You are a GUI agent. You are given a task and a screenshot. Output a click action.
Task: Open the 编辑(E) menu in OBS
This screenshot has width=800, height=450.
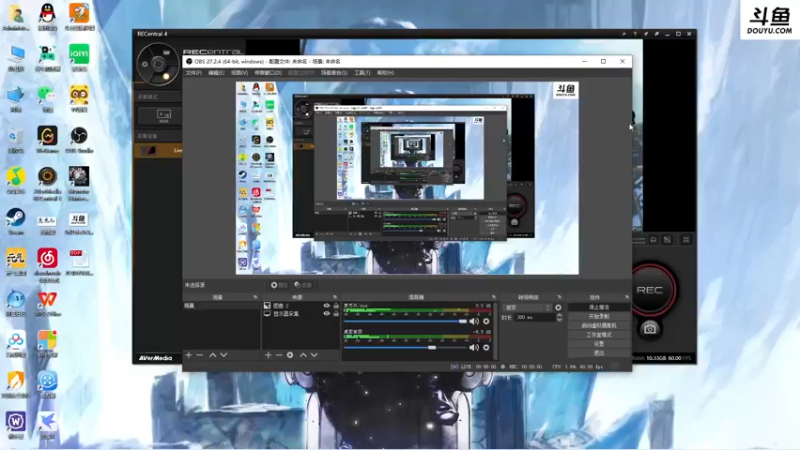(216, 73)
